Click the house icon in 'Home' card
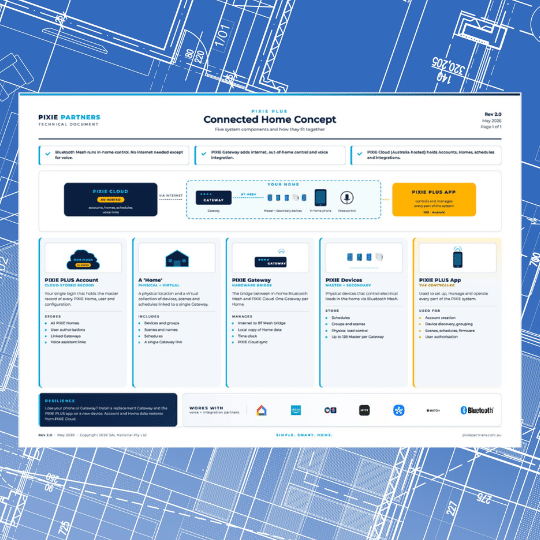540x540 pixels. coord(177,259)
